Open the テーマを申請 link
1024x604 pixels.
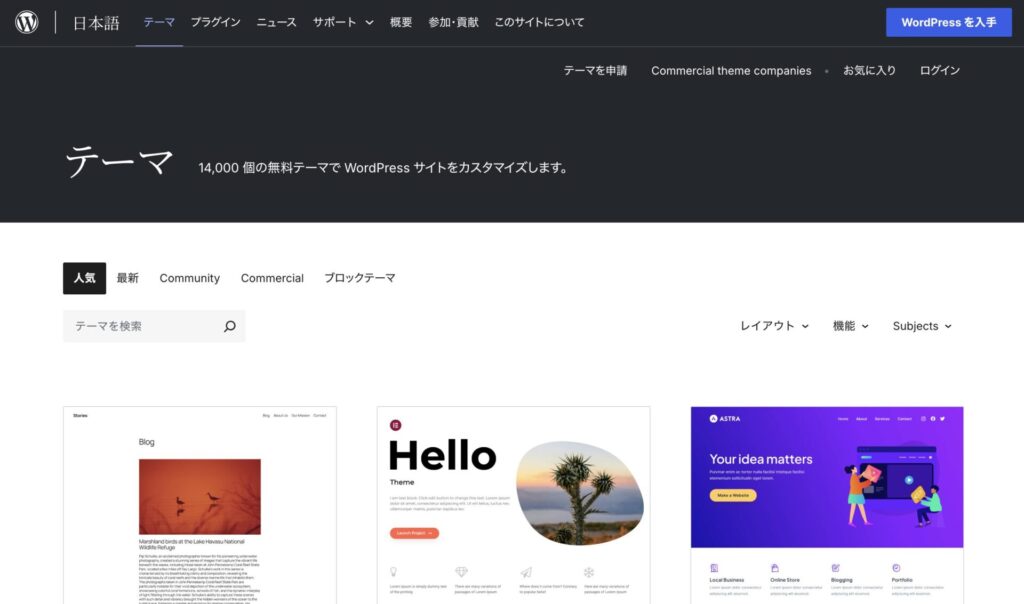tap(595, 71)
